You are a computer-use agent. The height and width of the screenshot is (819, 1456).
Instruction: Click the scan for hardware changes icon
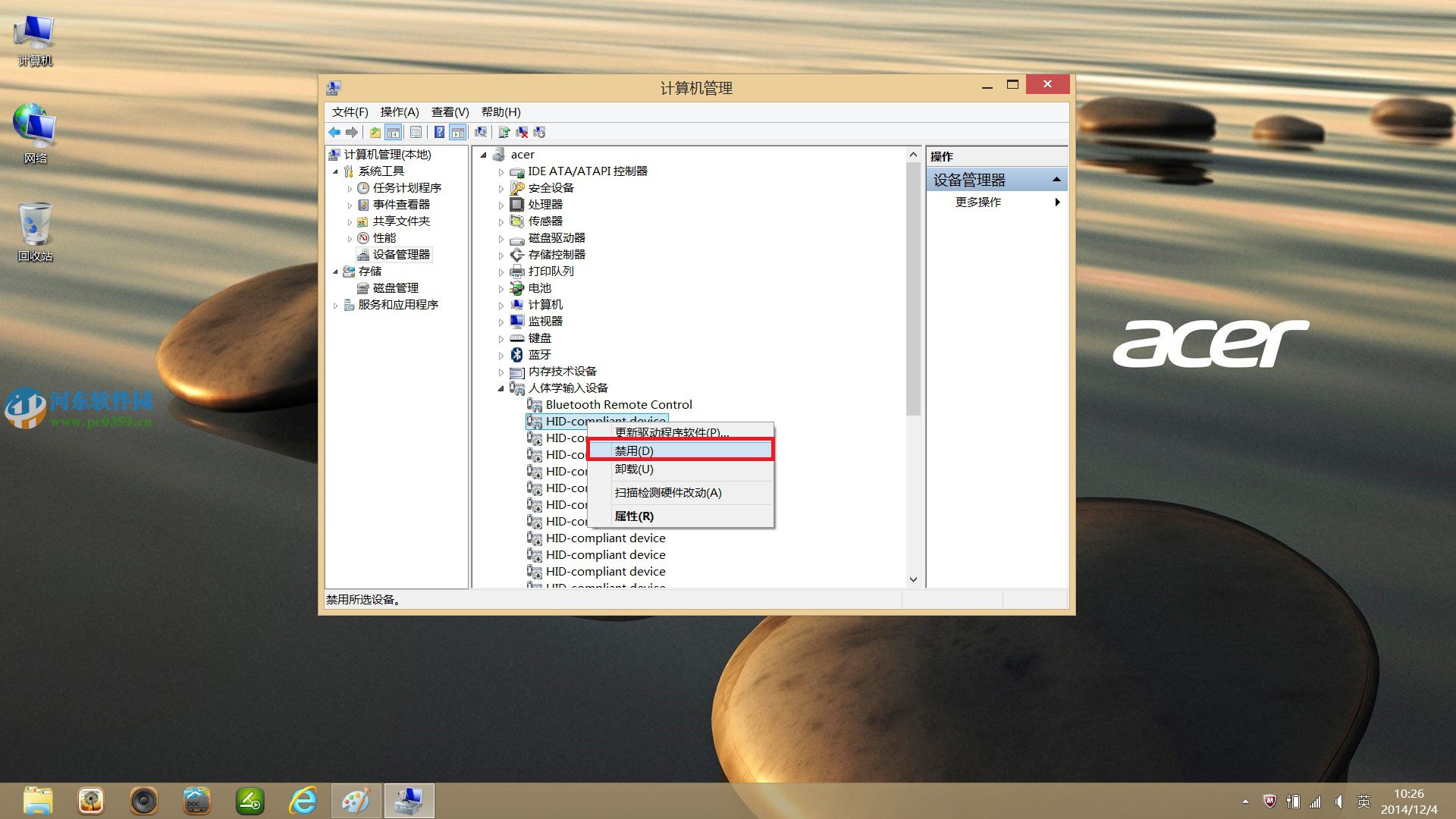[481, 132]
